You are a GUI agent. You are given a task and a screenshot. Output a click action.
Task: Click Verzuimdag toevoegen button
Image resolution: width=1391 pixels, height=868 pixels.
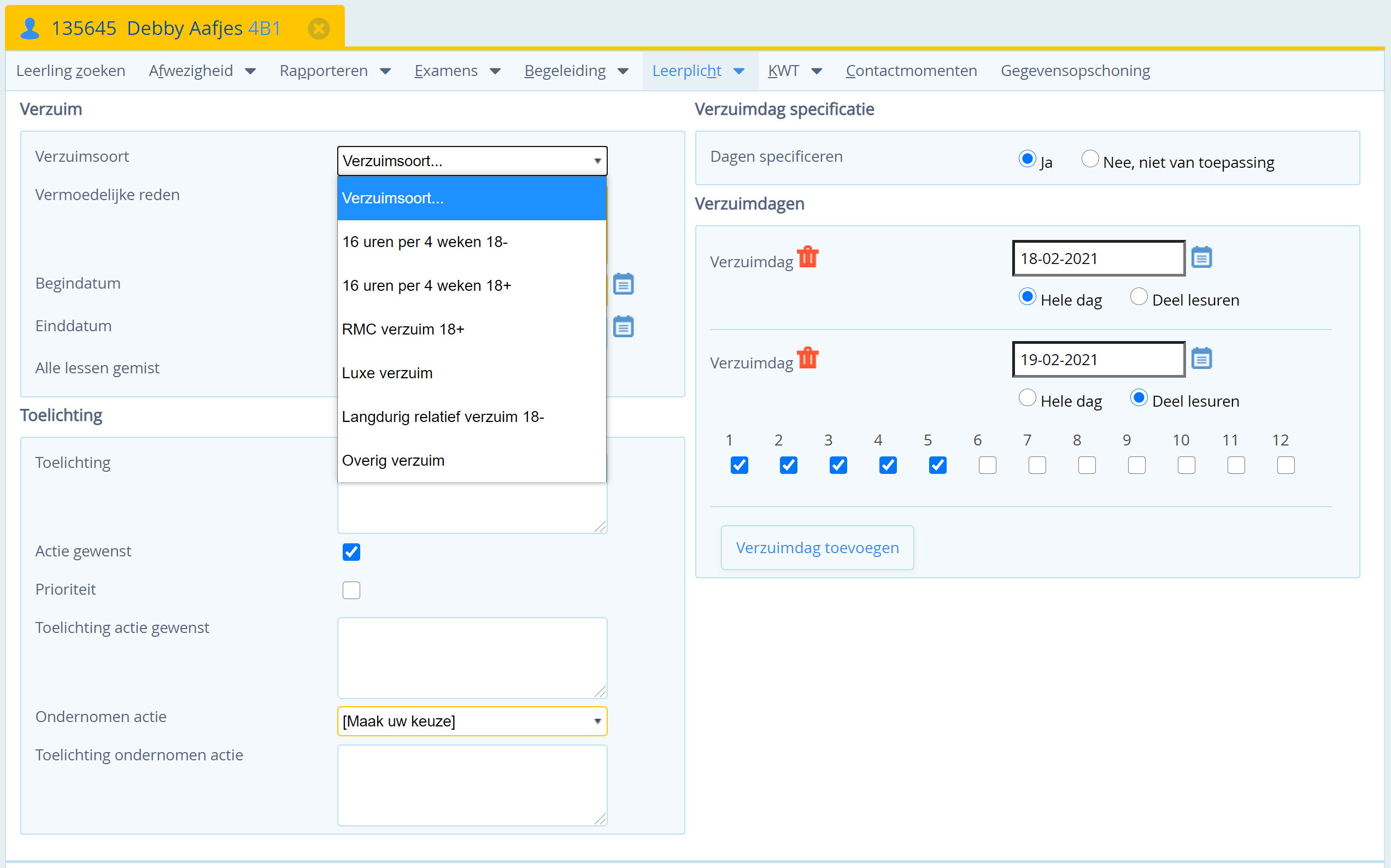[817, 548]
